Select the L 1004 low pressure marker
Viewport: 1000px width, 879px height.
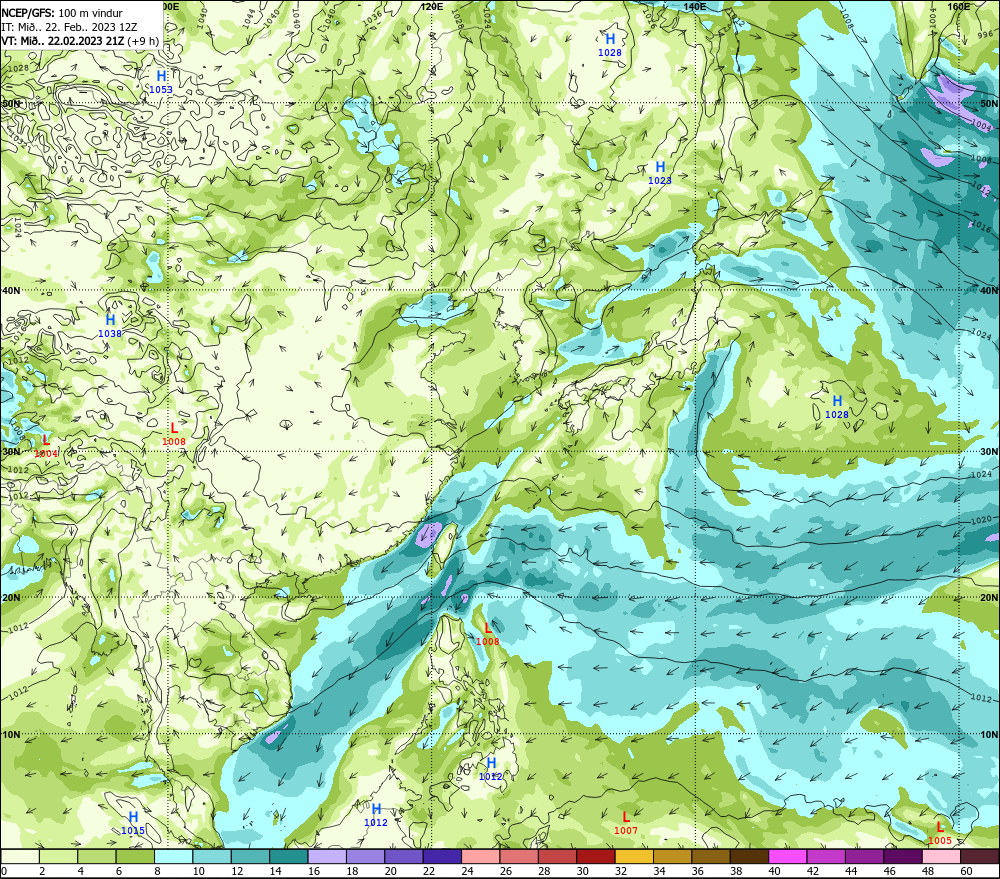[46, 446]
